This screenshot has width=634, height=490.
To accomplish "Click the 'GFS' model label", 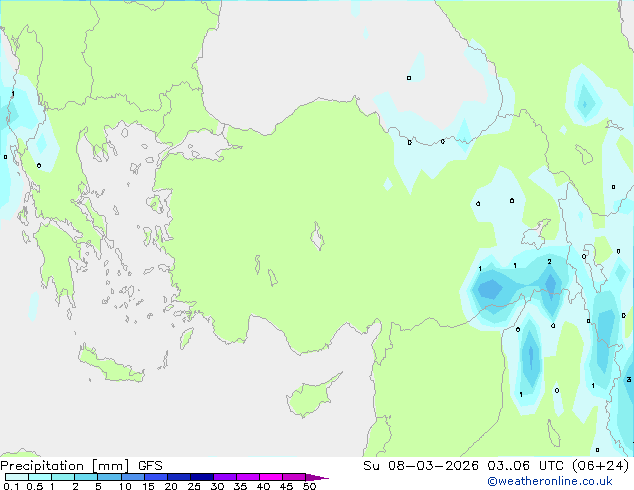I will click(150, 466).
